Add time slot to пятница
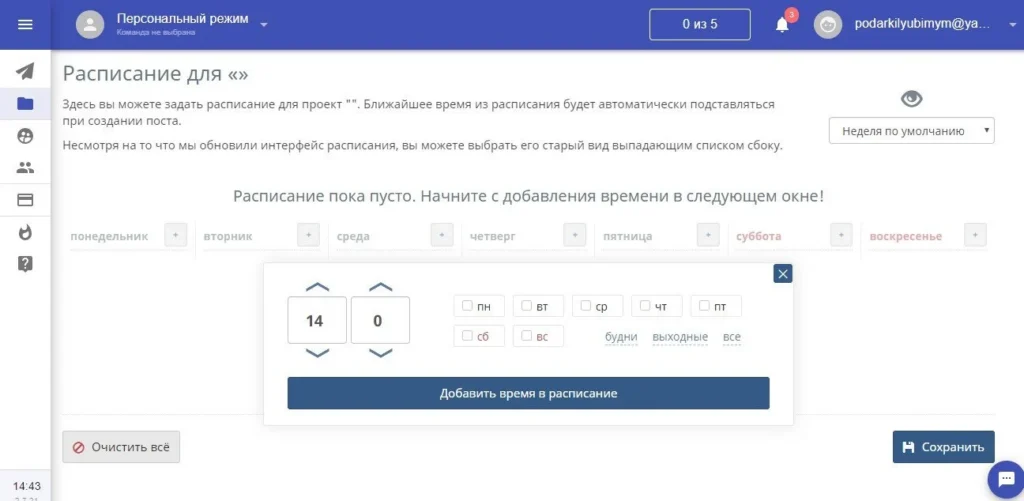The height and width of the screenshot is (501, 1024). coord(708,235)
